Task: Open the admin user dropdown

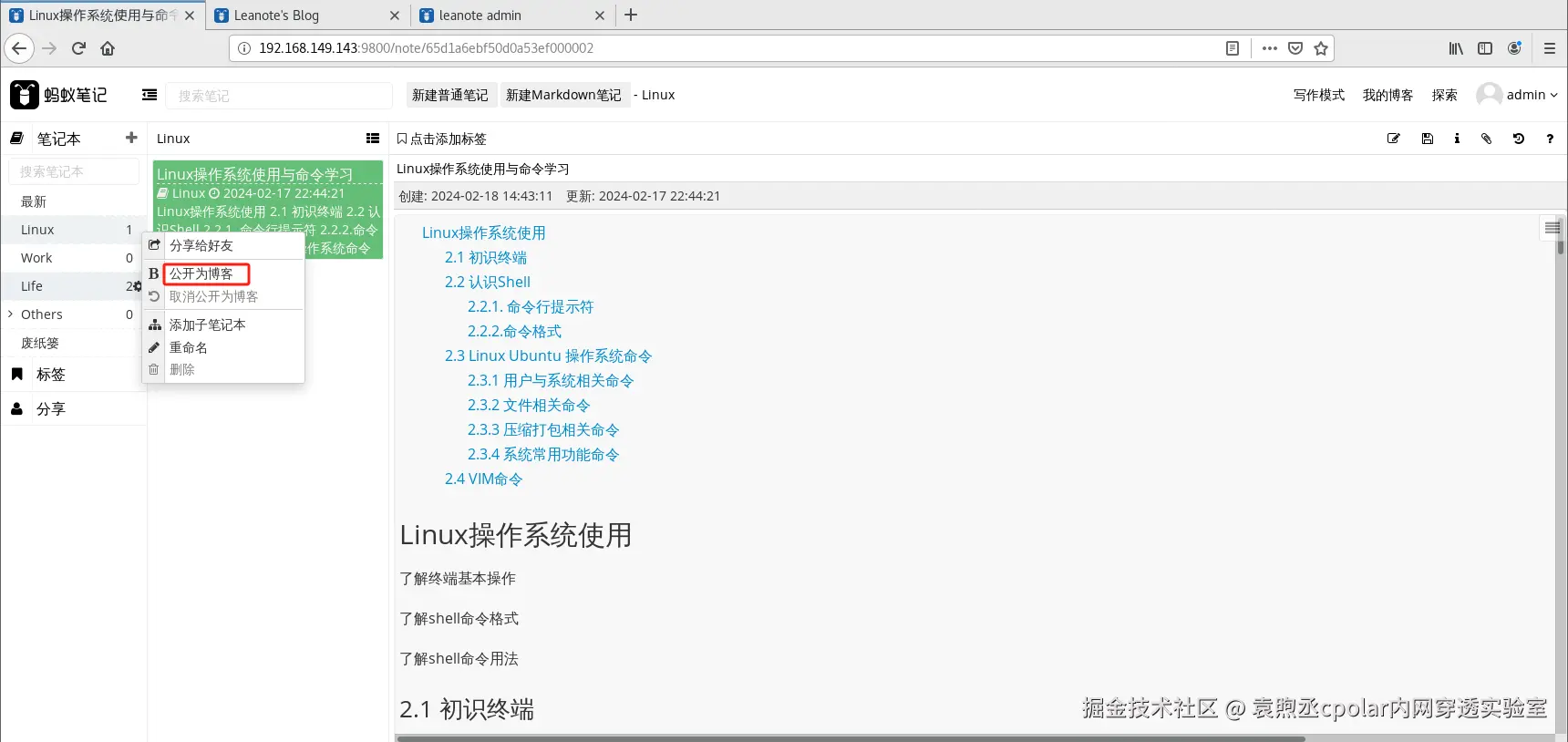Action: [1517, 95]
